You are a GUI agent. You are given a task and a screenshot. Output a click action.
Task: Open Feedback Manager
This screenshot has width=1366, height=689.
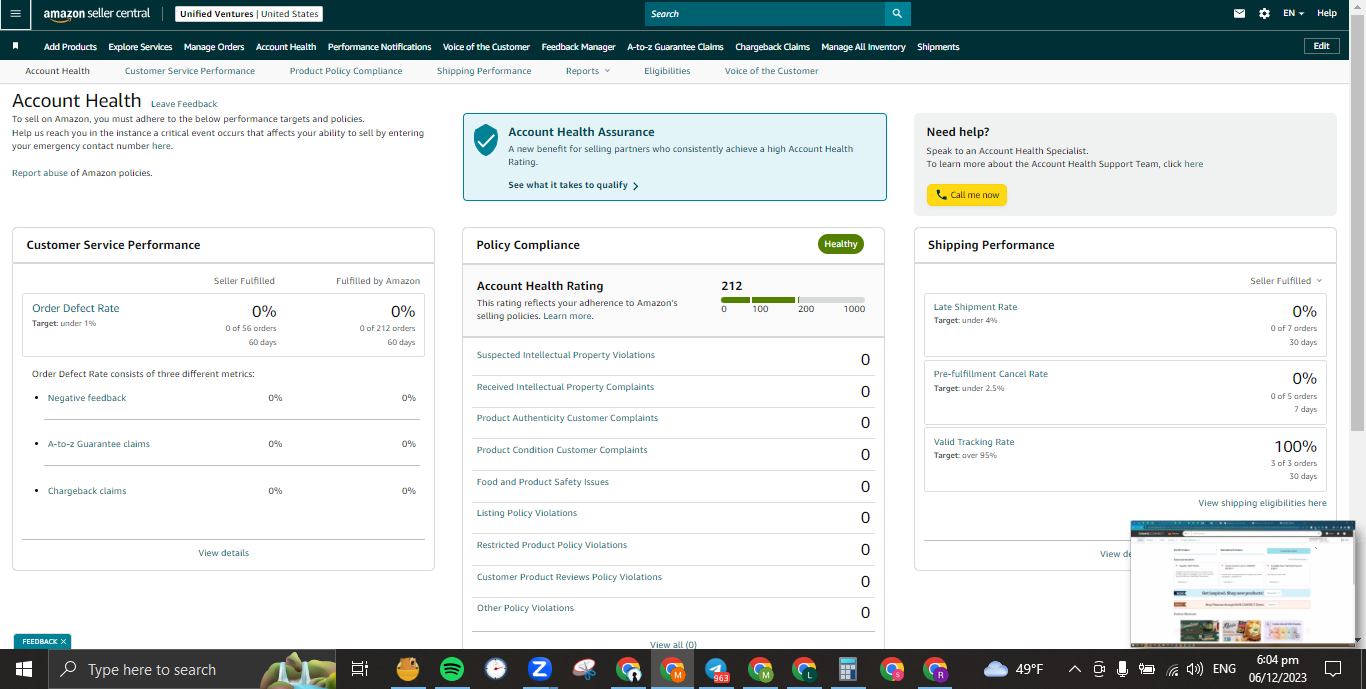[x=578, y=47]
